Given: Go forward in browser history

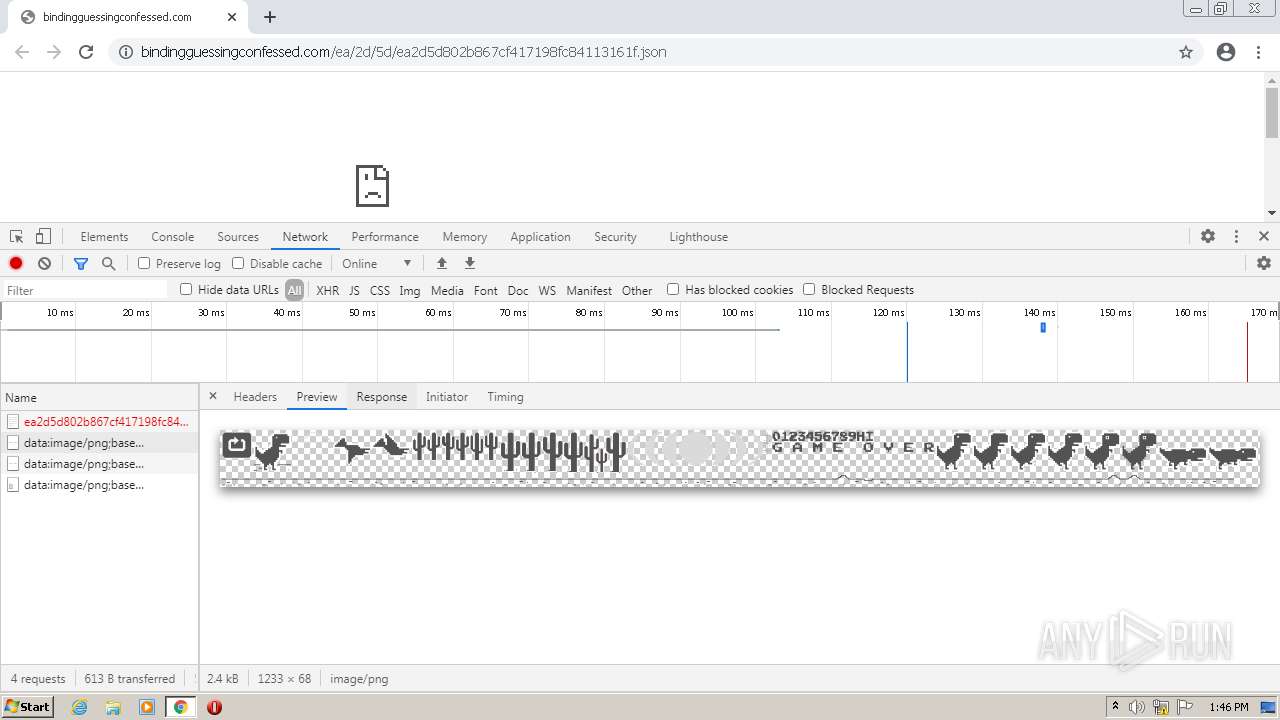Looking at the screenshot, I should pyautogui.click(x=54, y=52).
